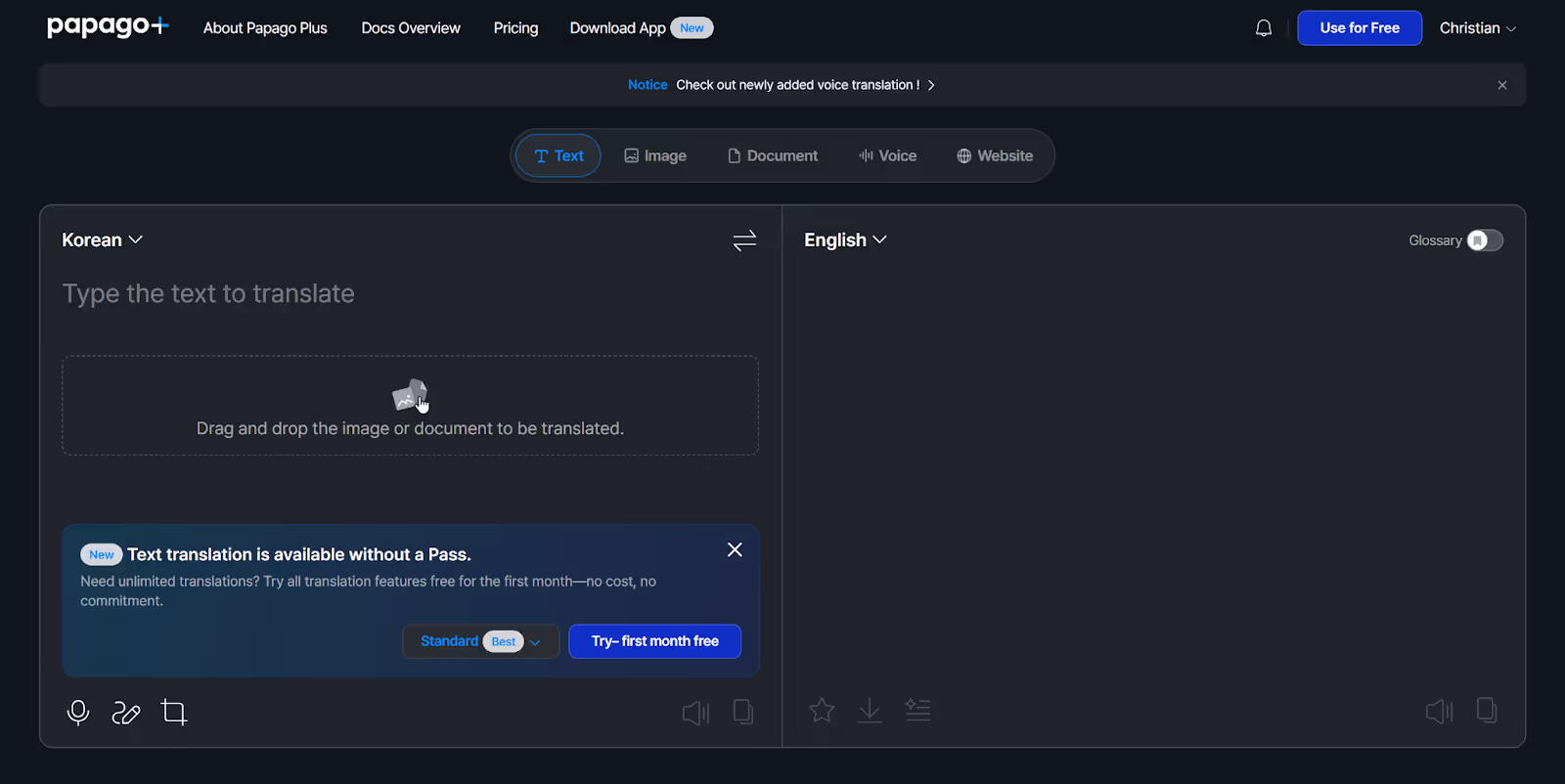Switch to the Website translation tab
This screenshot has width=1565, height=784.
click(x=995, y=155)
